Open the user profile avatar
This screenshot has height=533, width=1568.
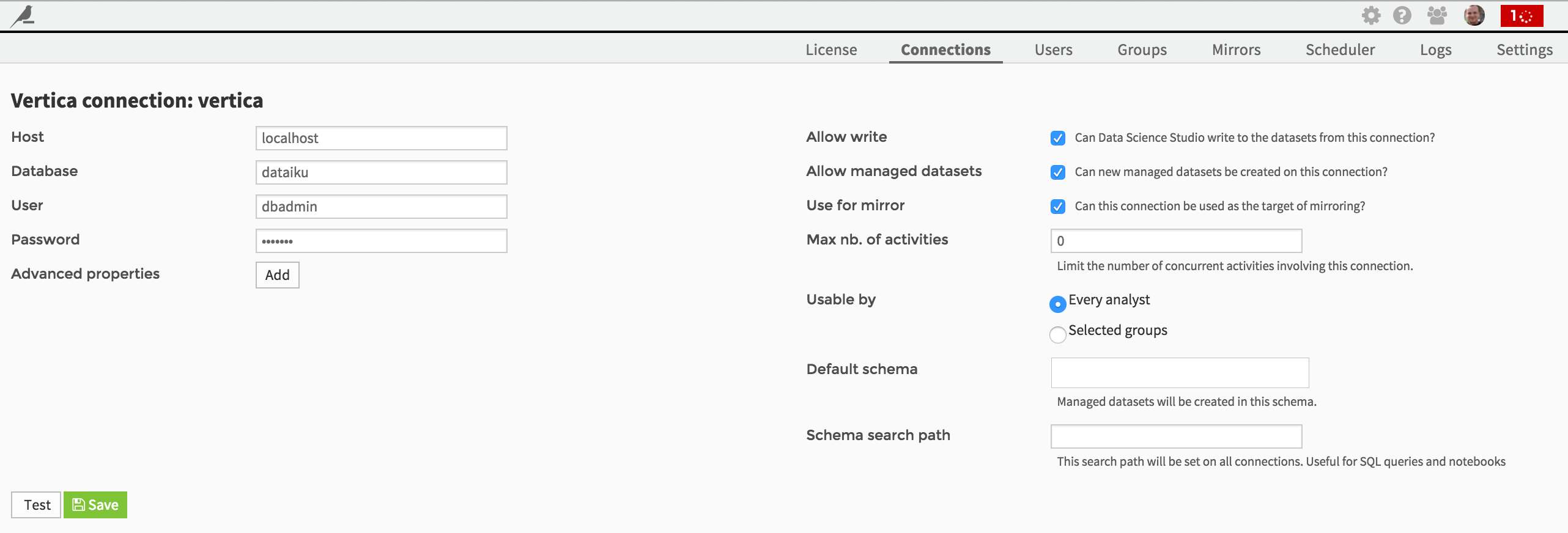pos(1474,15)
